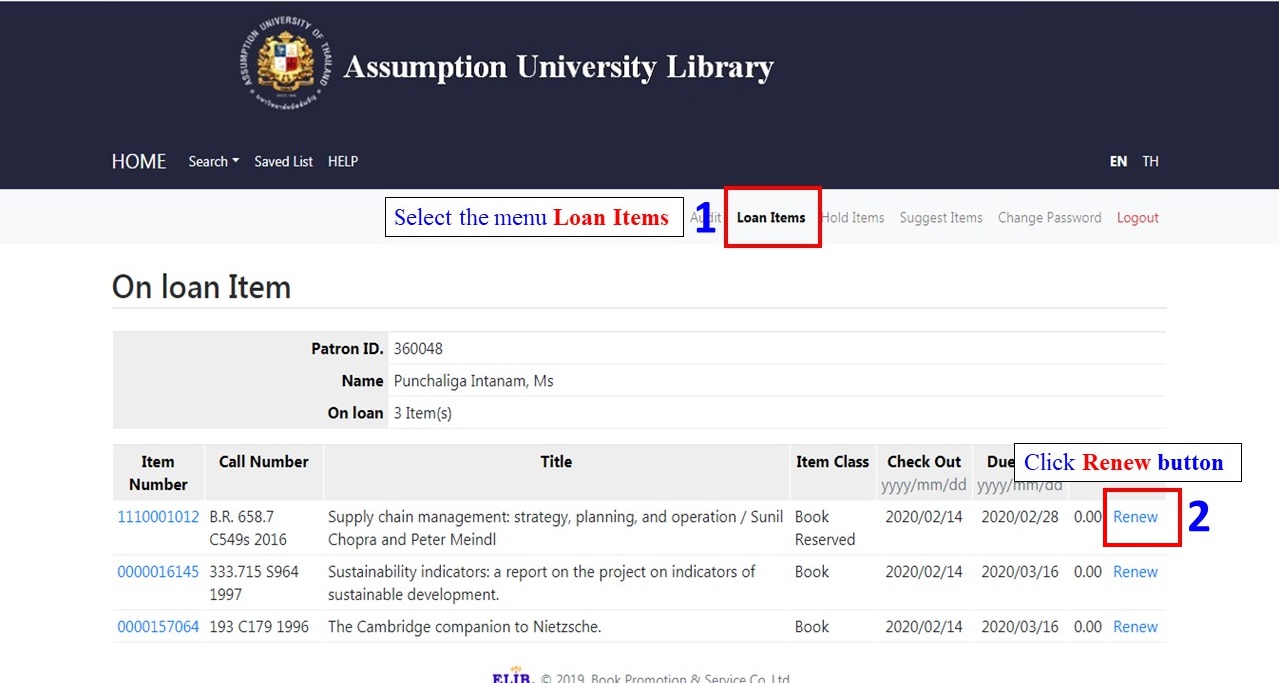Switch language to EN

click(x=1118, y=161)
